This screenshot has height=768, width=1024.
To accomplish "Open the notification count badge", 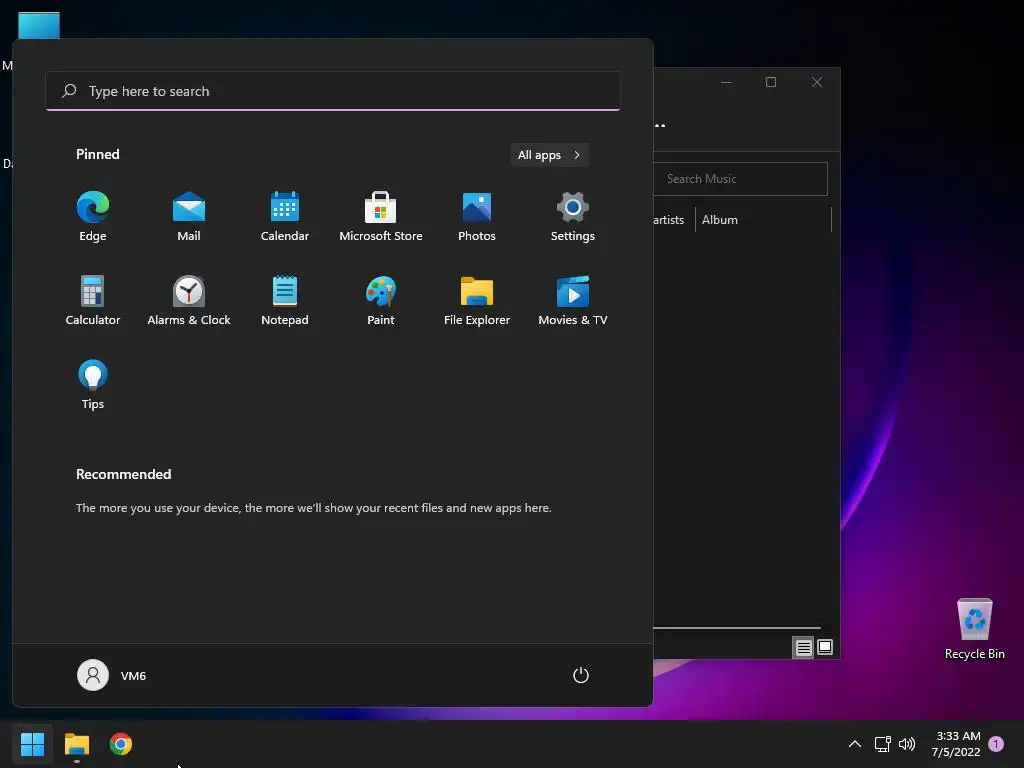I will (x=996, y=743).
